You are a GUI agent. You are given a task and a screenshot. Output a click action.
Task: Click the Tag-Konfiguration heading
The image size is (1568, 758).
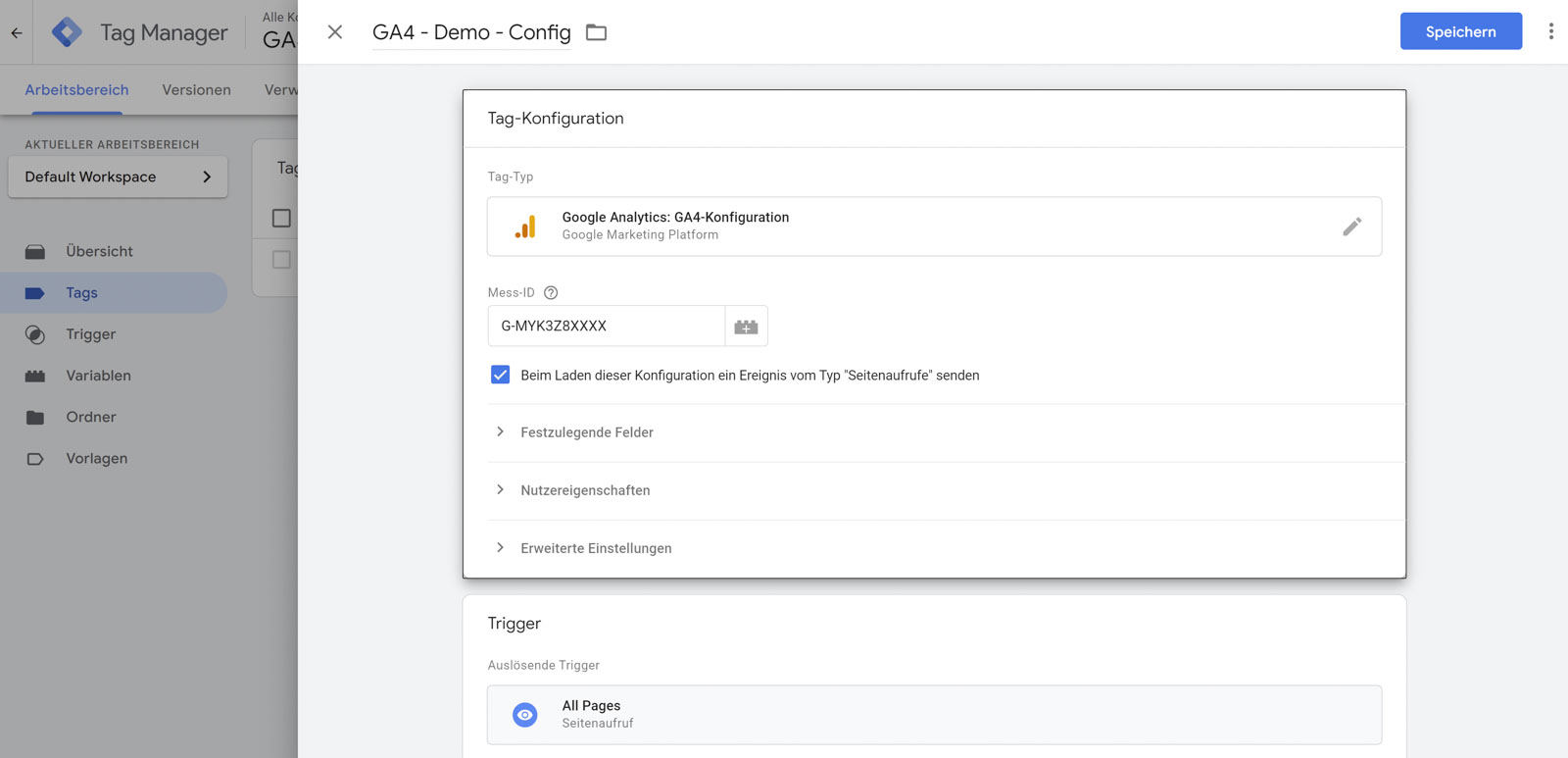[556, 118]
